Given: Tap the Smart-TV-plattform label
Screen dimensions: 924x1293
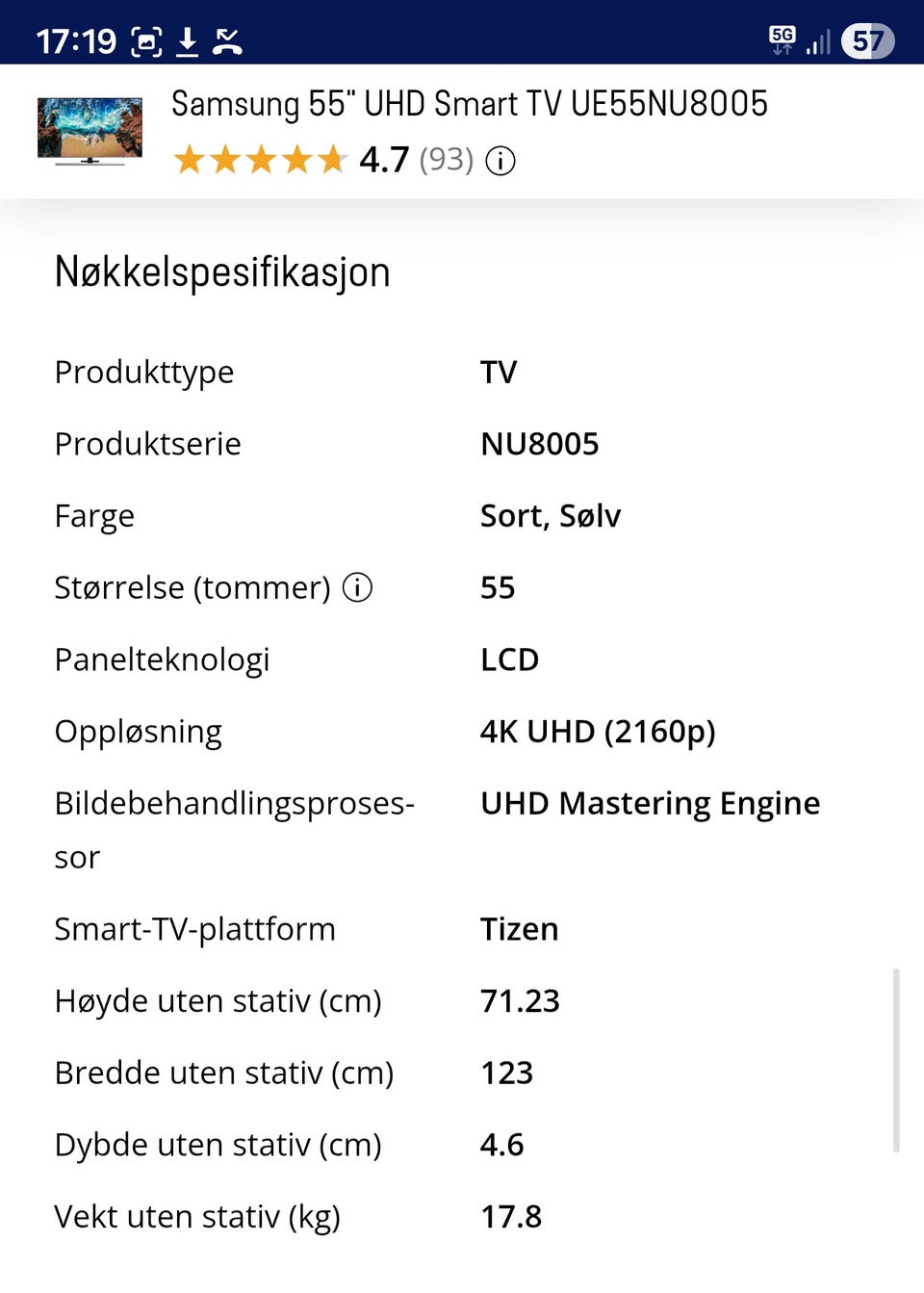Looking at the screenshot, I should coord(194,929).
